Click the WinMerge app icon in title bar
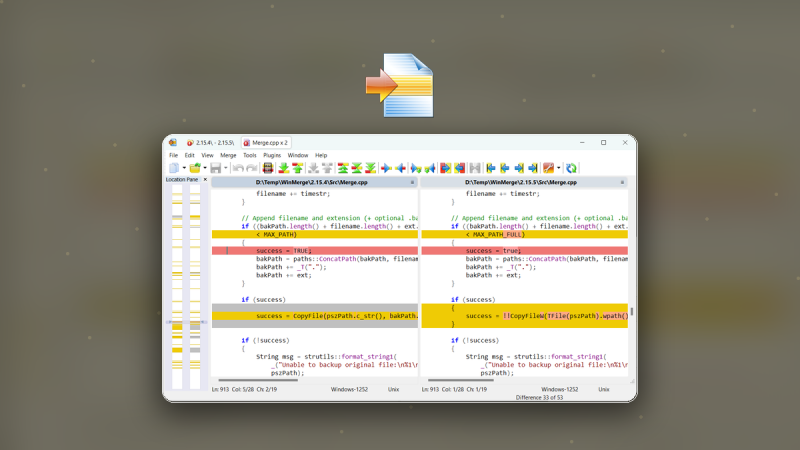Viewport: 800px width, 450px height. pyautogui.click(x=173, y=142)
